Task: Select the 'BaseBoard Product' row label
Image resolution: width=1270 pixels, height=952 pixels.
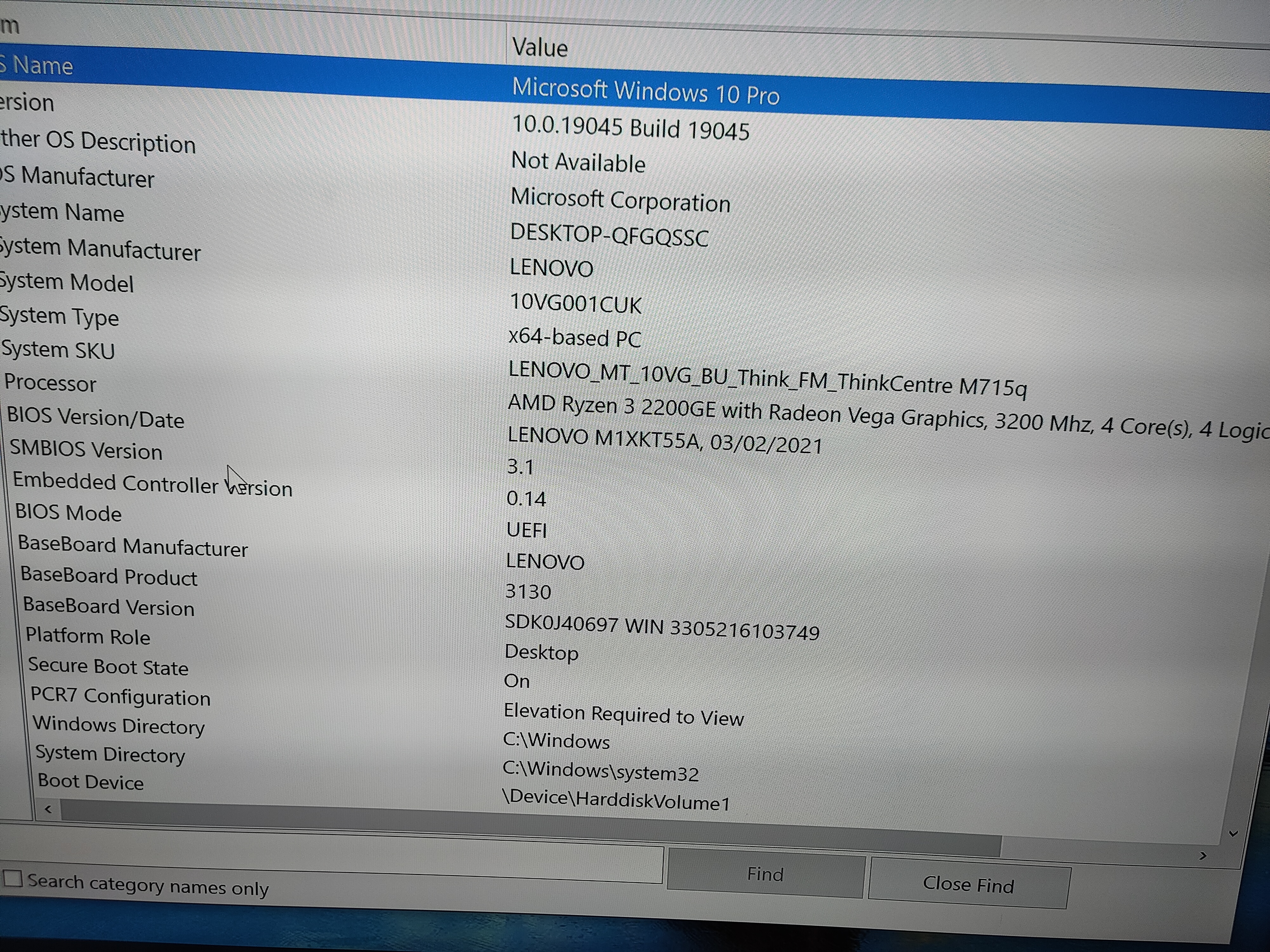Action: (x=109, y=576)
